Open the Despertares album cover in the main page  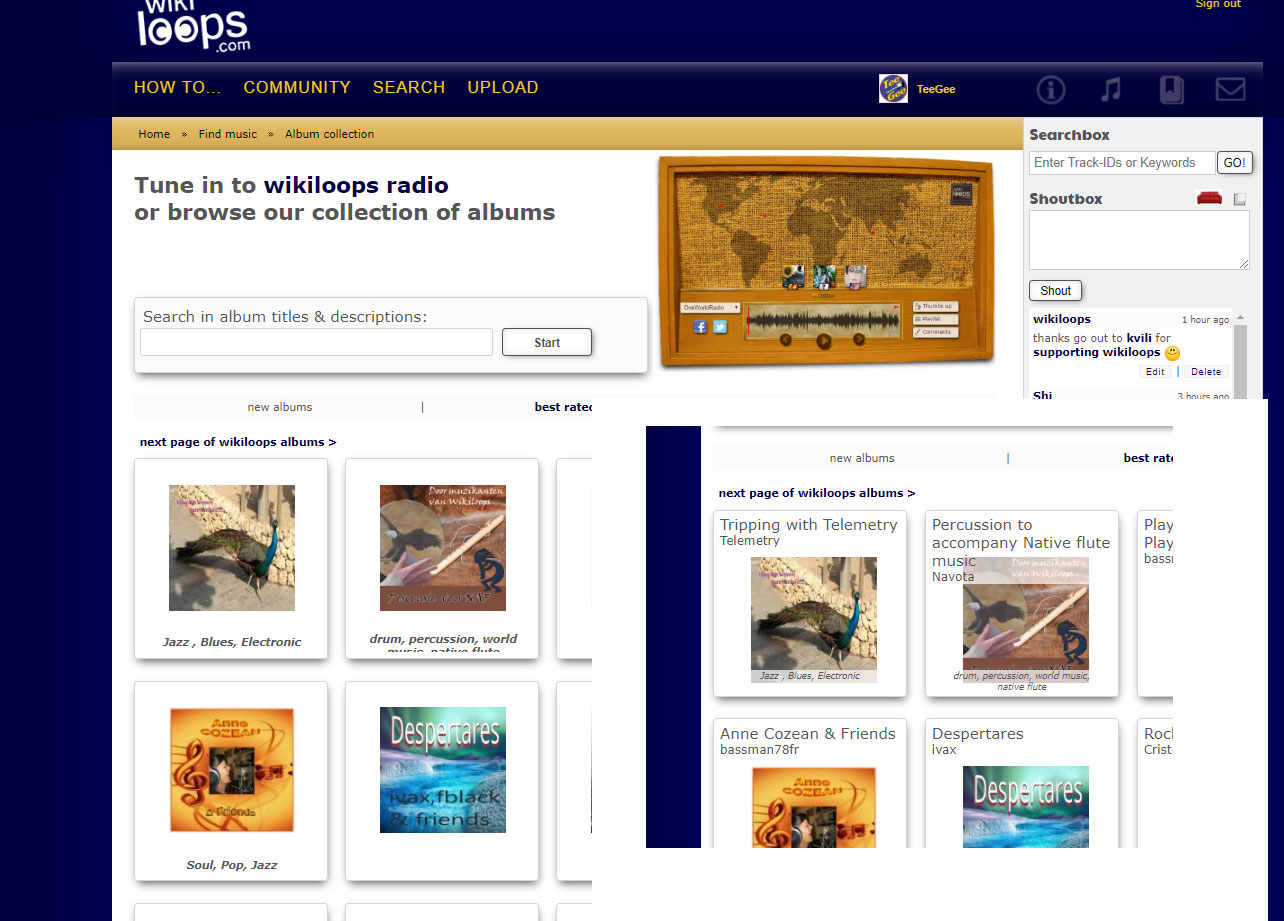point(443,770)
